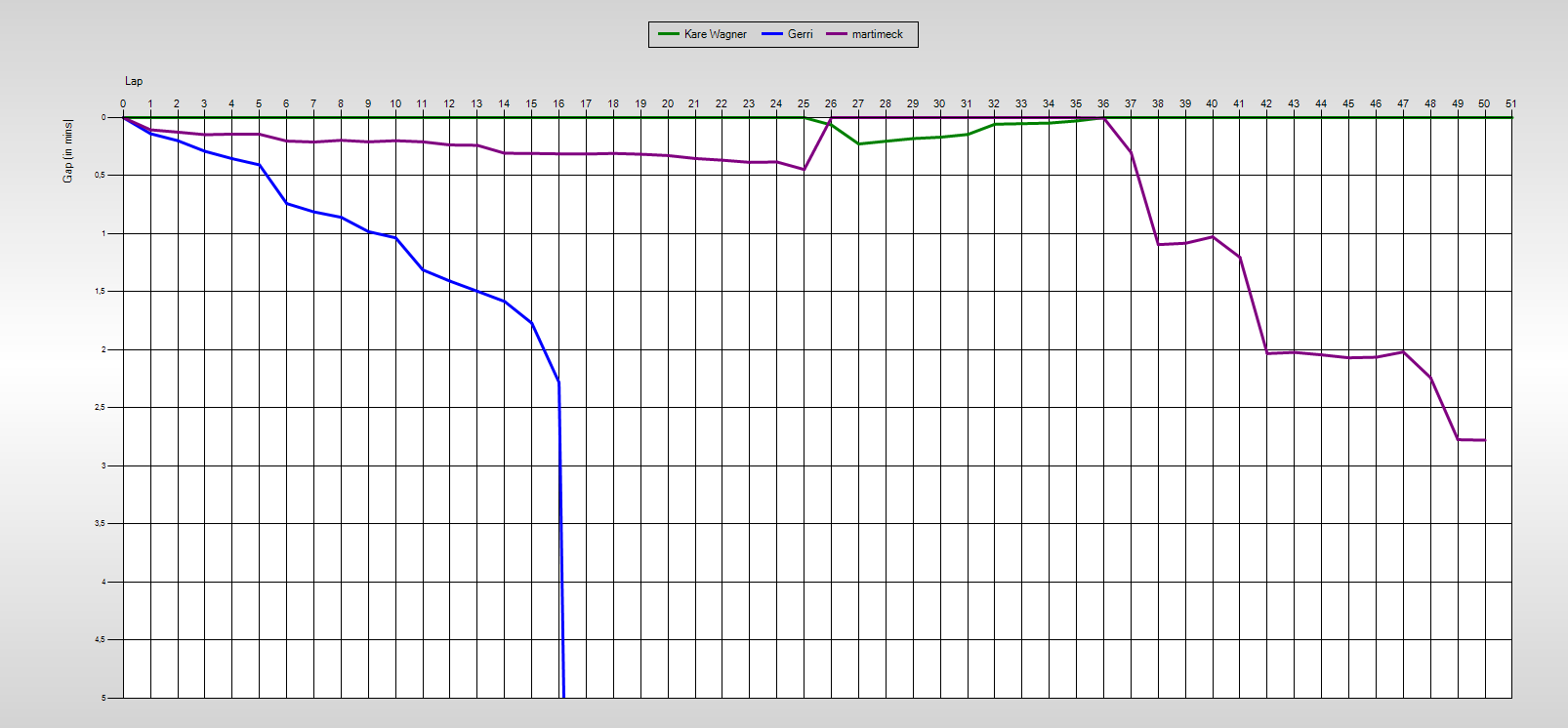Screen dimensions: 1568x728
Task: Select the Gerri legend label
Action: 800,34
